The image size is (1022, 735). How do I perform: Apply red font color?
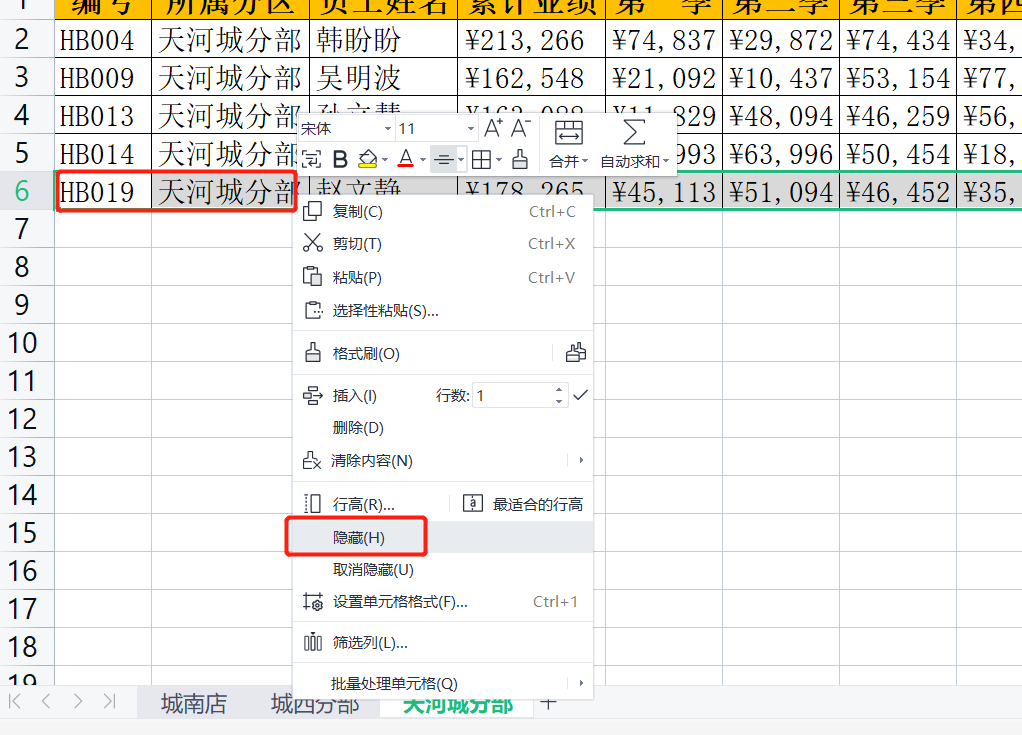[405, 159]
